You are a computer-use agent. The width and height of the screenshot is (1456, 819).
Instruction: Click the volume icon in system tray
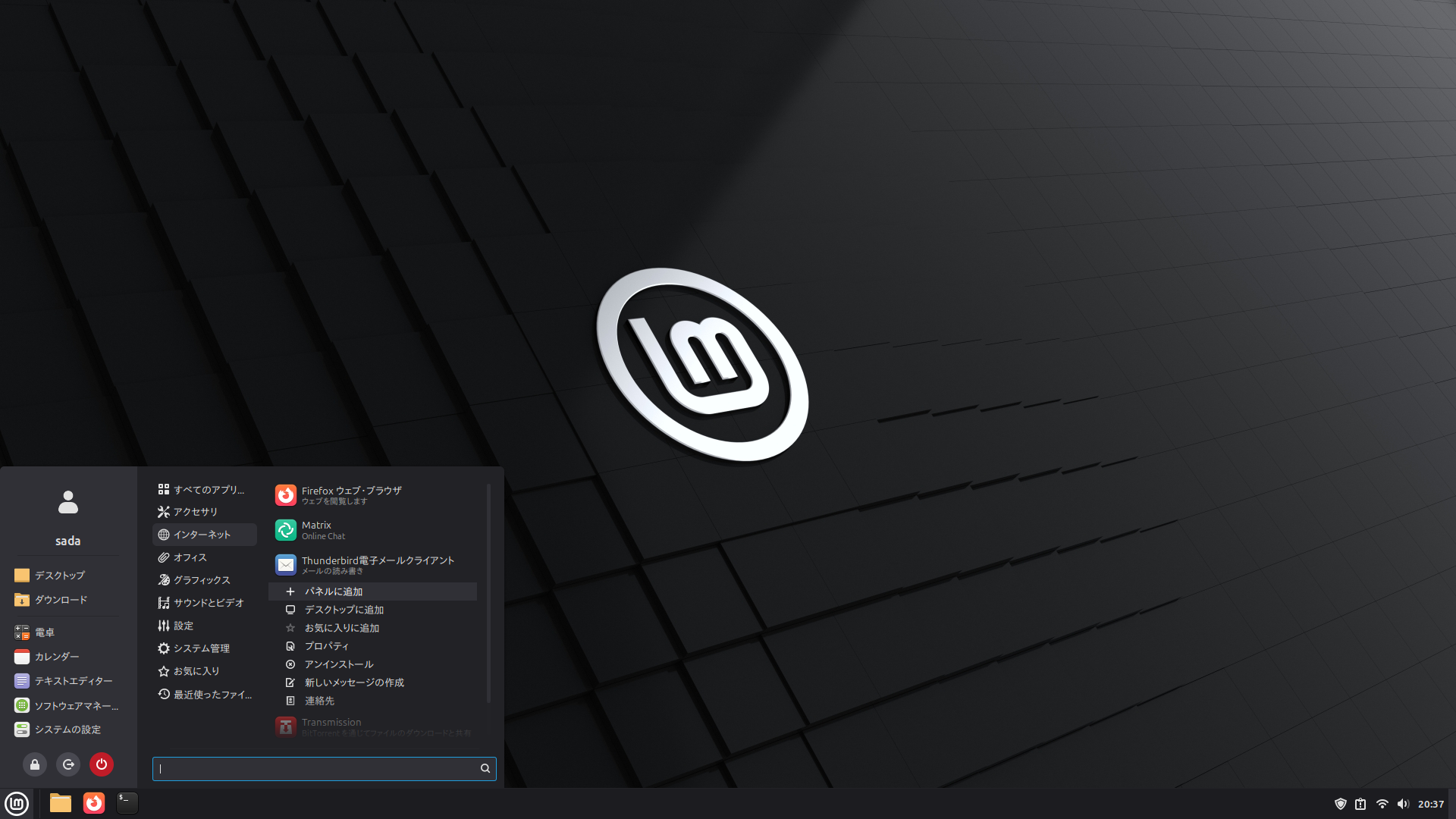click(1402, 804)
